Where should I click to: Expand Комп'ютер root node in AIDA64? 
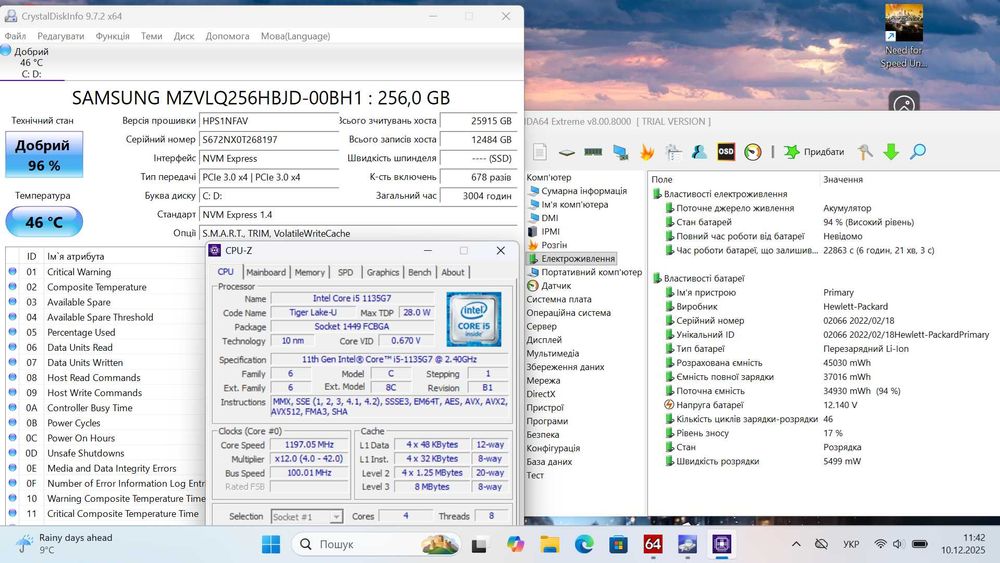click(x=548, y=177)
